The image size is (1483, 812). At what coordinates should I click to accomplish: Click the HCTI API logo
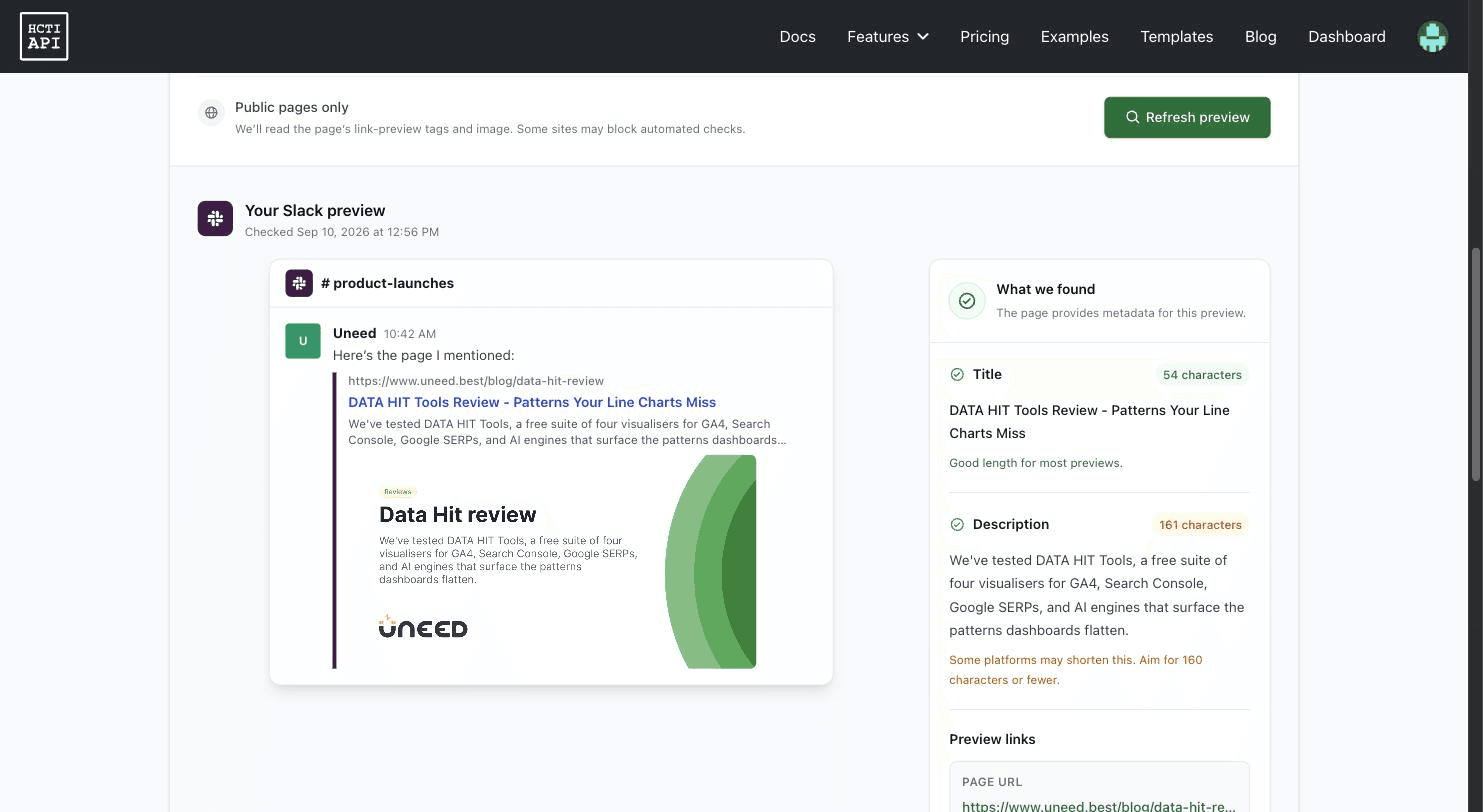[x=44, y=36]
